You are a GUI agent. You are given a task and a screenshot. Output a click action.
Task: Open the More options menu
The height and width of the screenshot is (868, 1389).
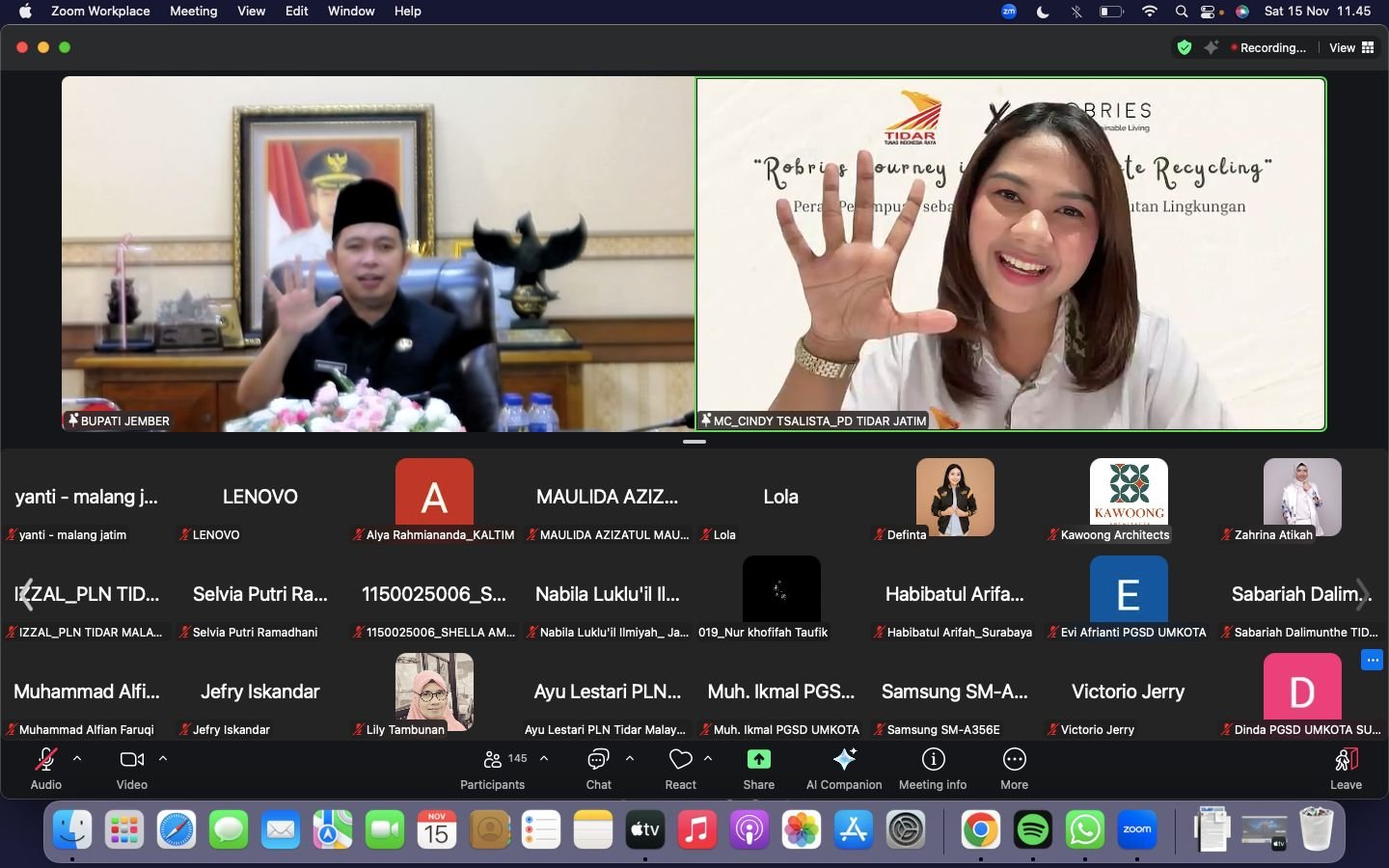(x=1014, y=769)
